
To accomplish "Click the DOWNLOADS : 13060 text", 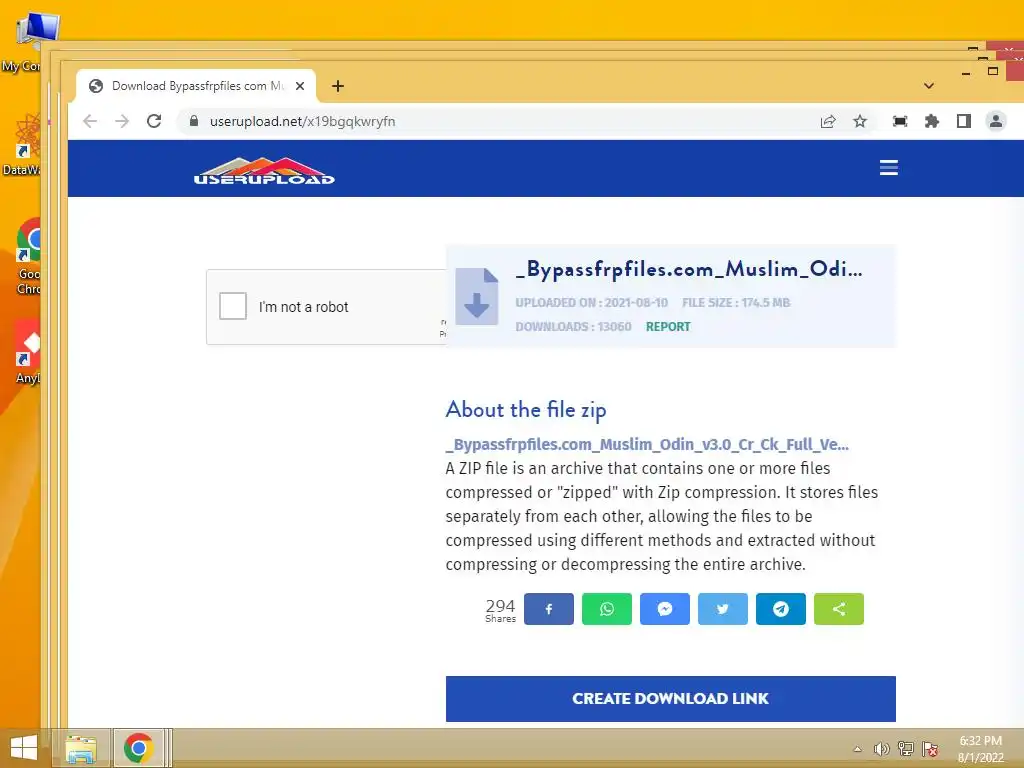I will click(x=573, y=327).
